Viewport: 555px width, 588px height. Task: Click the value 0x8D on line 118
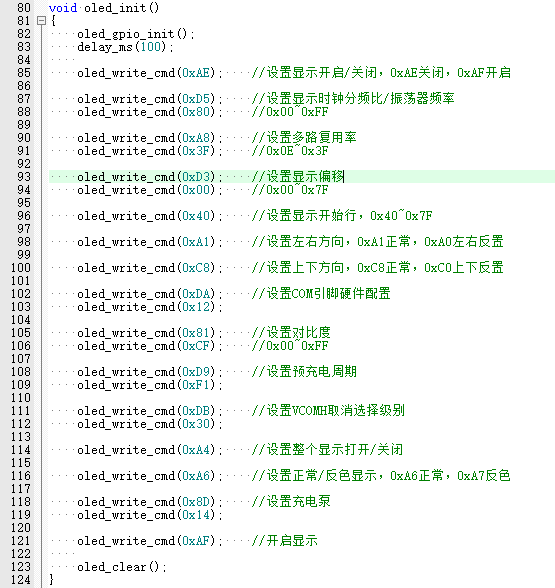click(196, 502)
